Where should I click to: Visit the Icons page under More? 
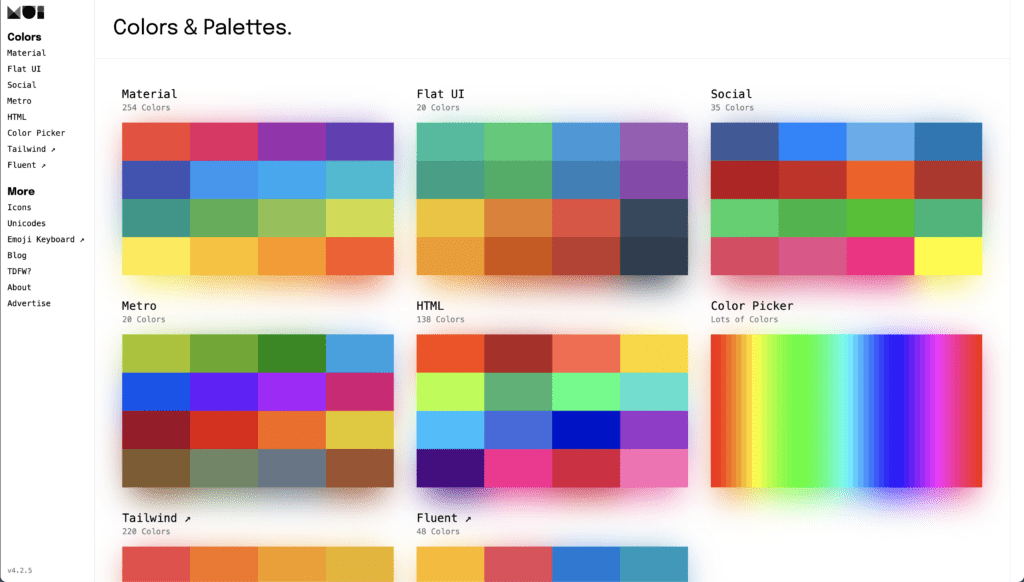[18, 207]
